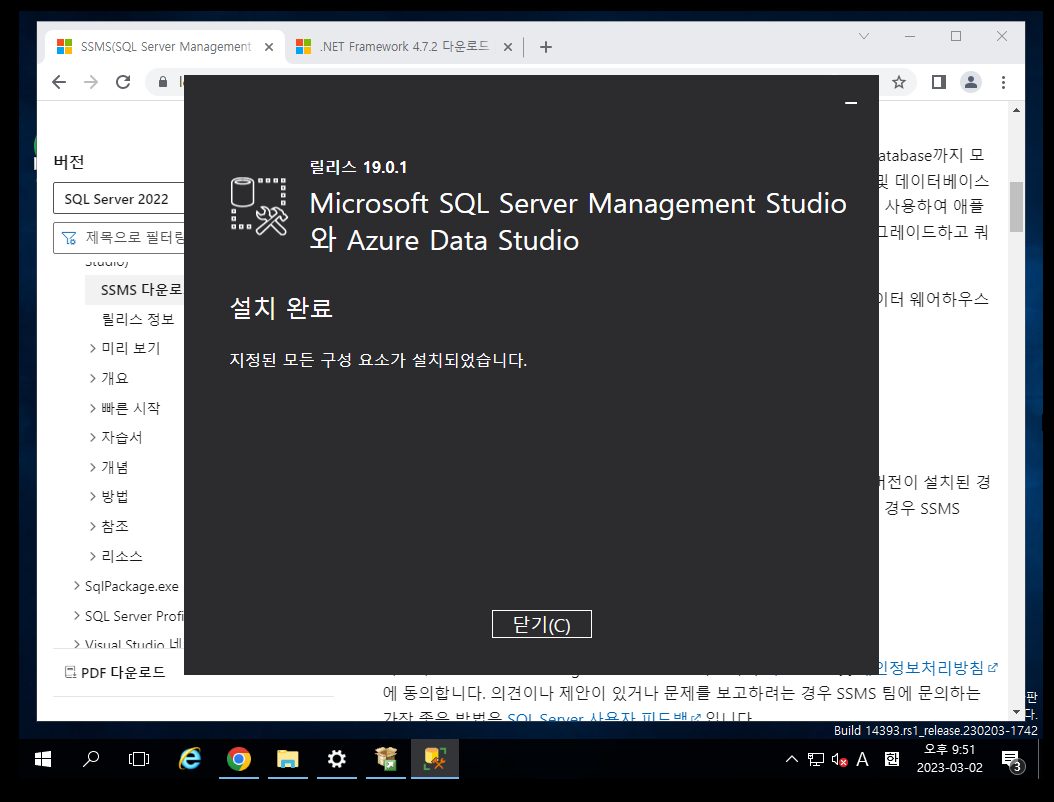
Task: Open the Action Center notifications icon
Action: 1012,760
